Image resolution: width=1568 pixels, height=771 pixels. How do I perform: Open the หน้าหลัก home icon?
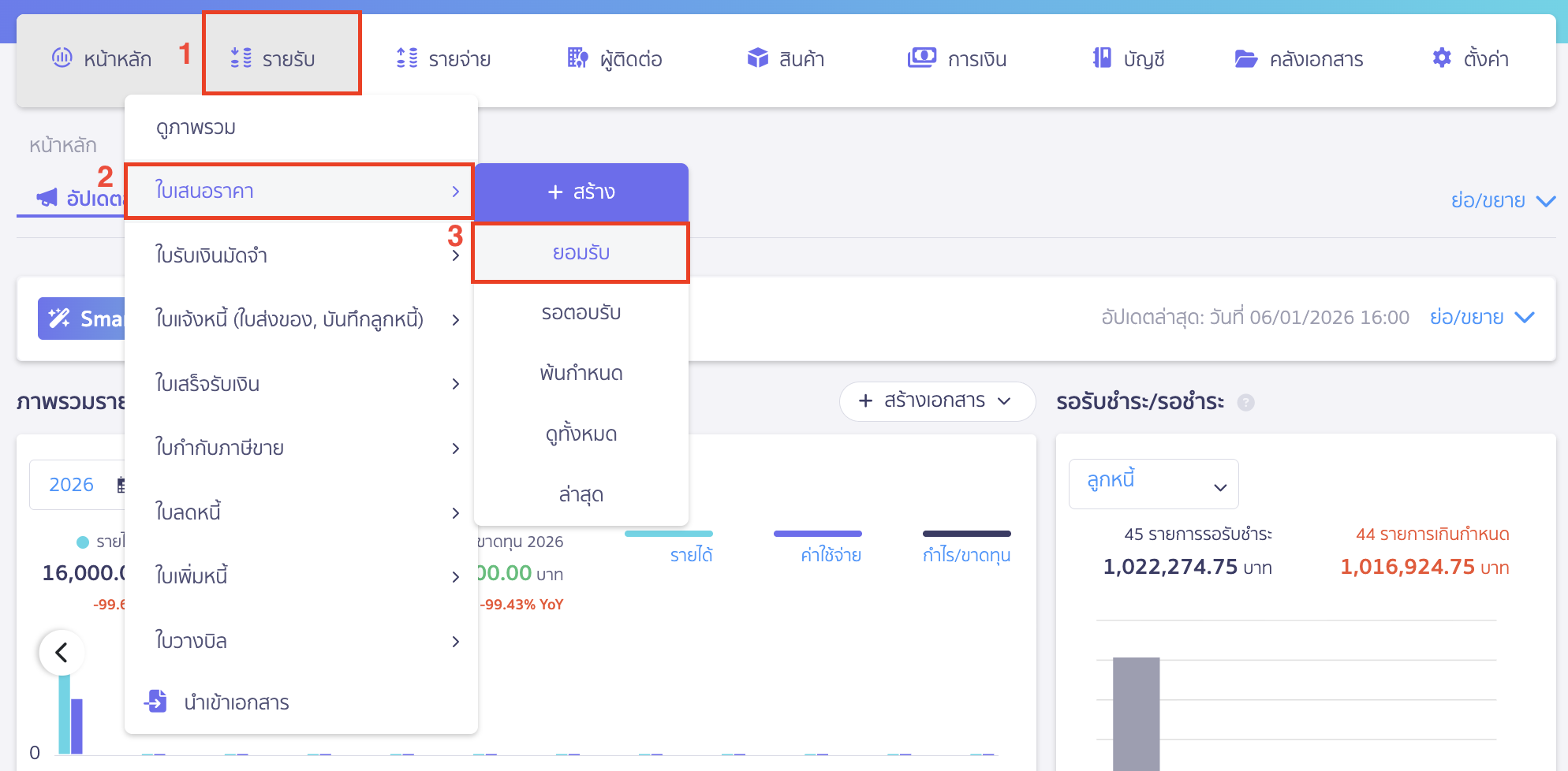coord(62,58)
